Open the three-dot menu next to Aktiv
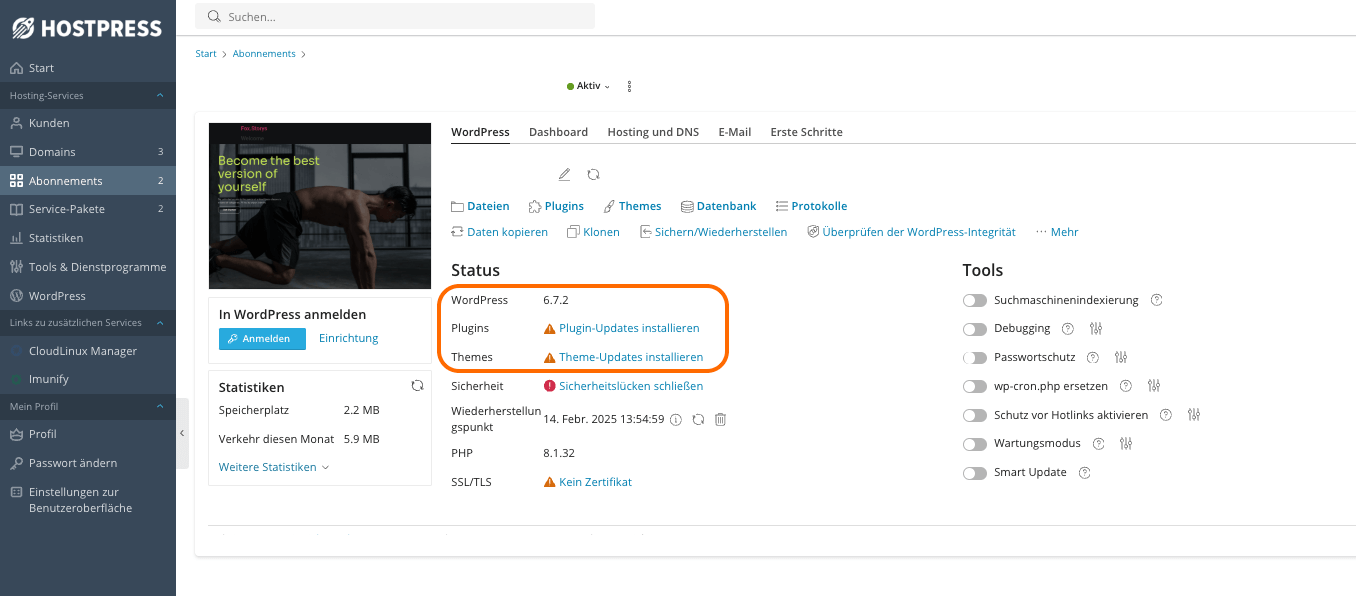 click(629, 86)
